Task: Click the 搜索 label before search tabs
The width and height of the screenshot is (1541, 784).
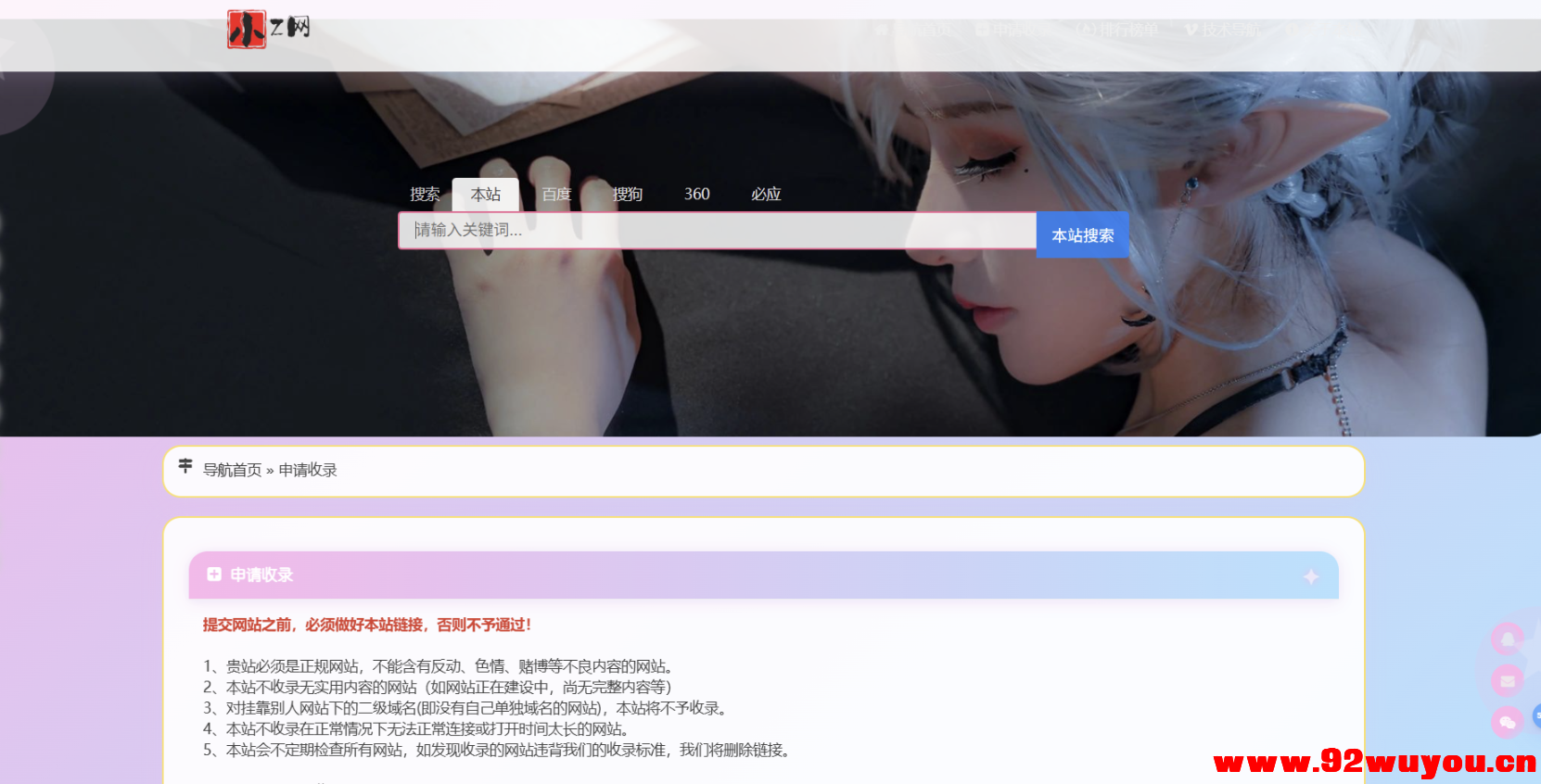Action: (425, 195)
